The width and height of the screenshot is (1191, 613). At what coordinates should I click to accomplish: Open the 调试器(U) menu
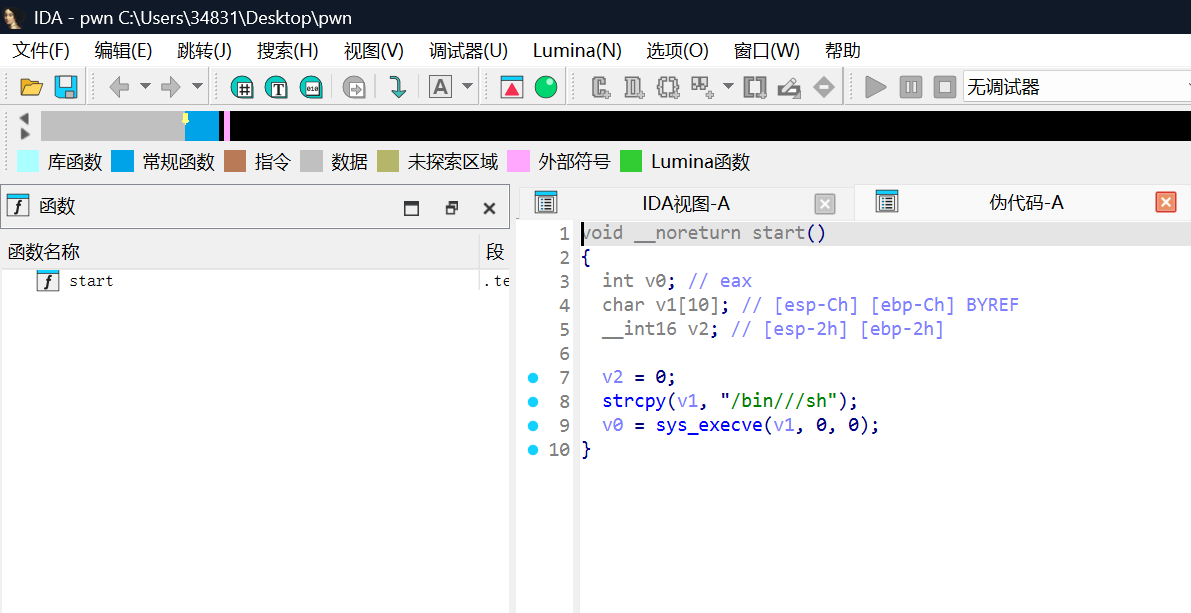pyautogui.click(x=468, y=51)
